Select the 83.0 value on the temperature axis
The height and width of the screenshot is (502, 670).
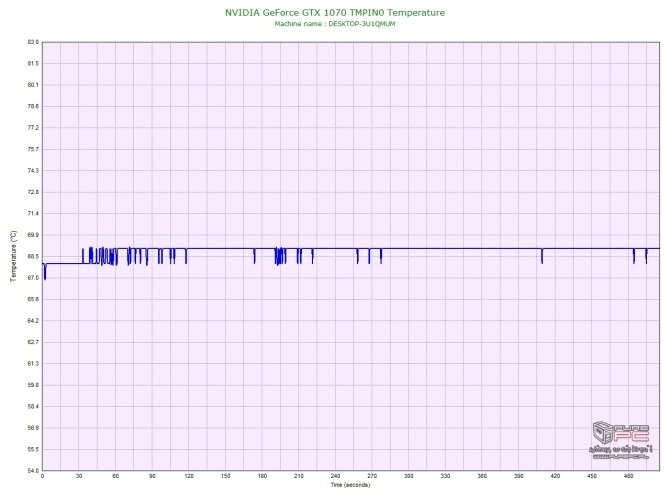click(33, 42)
